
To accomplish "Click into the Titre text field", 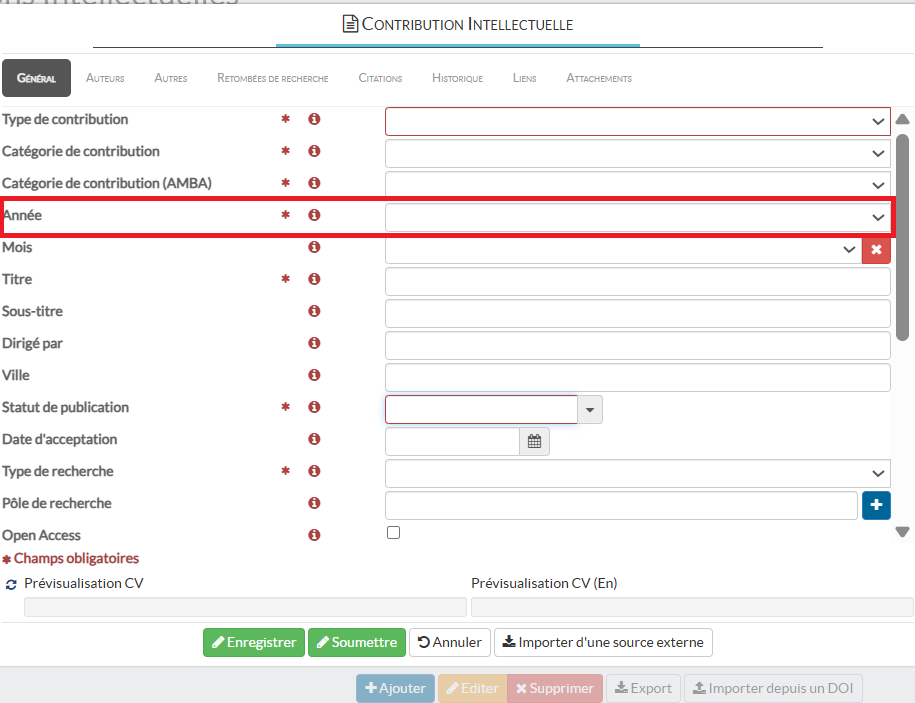I will [x=637, y=281].
